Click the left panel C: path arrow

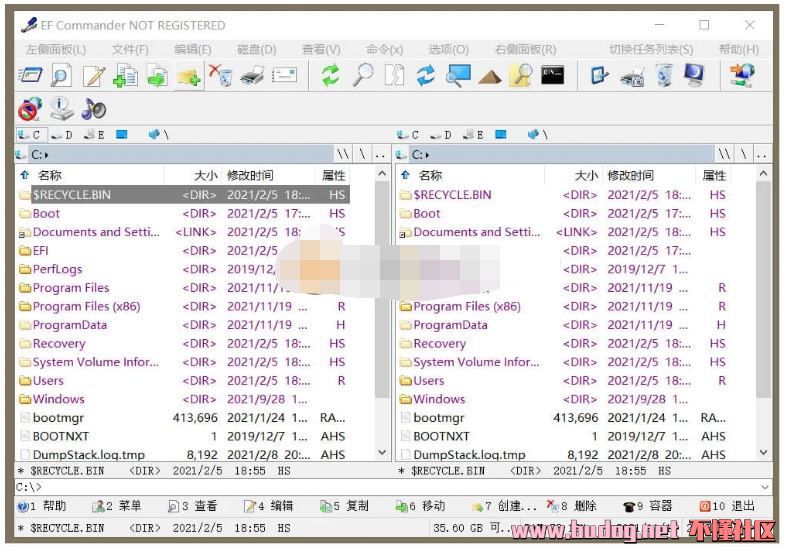pyautogui.click(x=47, y=155)
